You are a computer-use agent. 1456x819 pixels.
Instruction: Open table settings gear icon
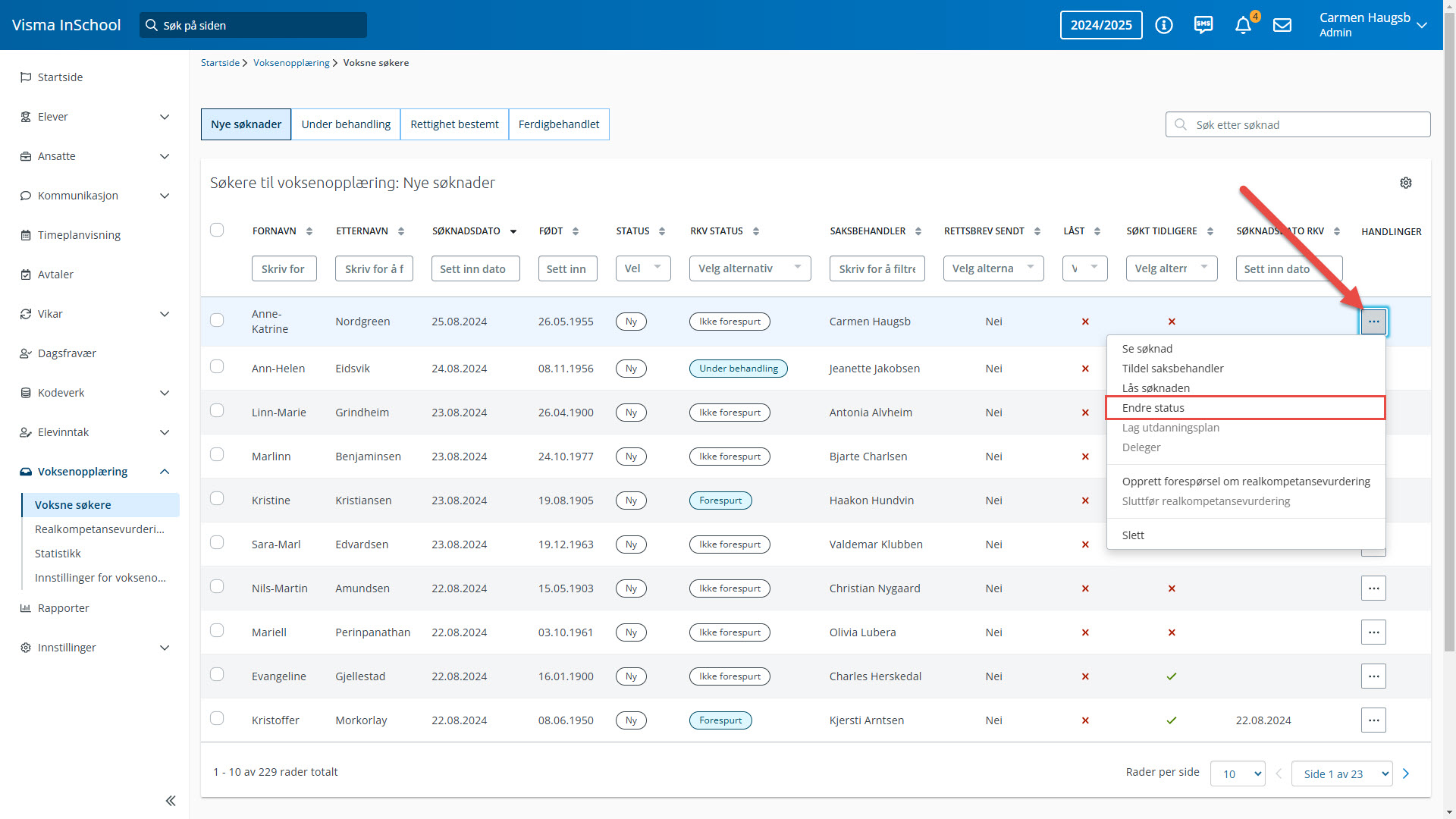(1406, 183)
